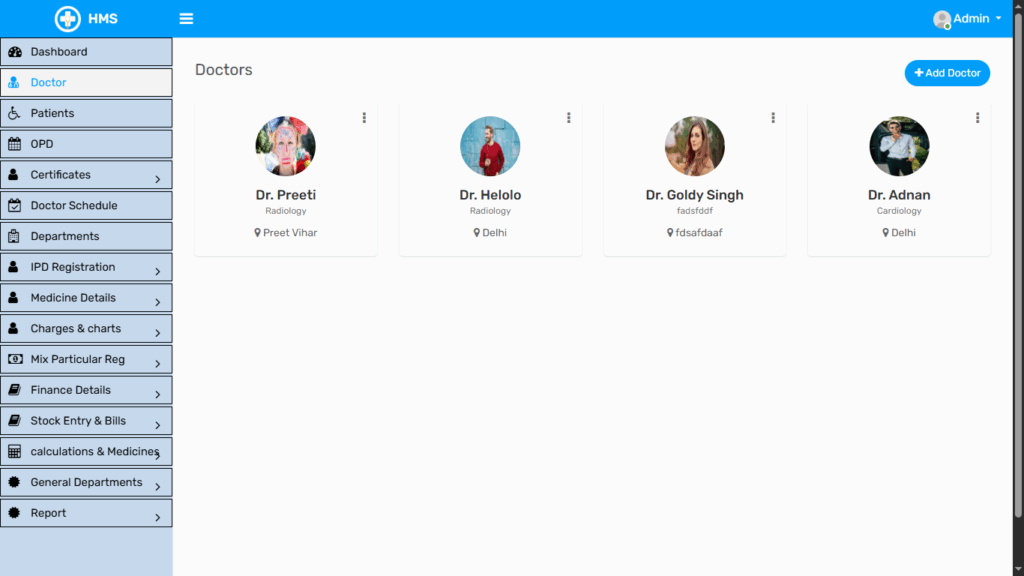Click the building icon beside Departments
The image size is (1024, 576).
pos(14,237)
